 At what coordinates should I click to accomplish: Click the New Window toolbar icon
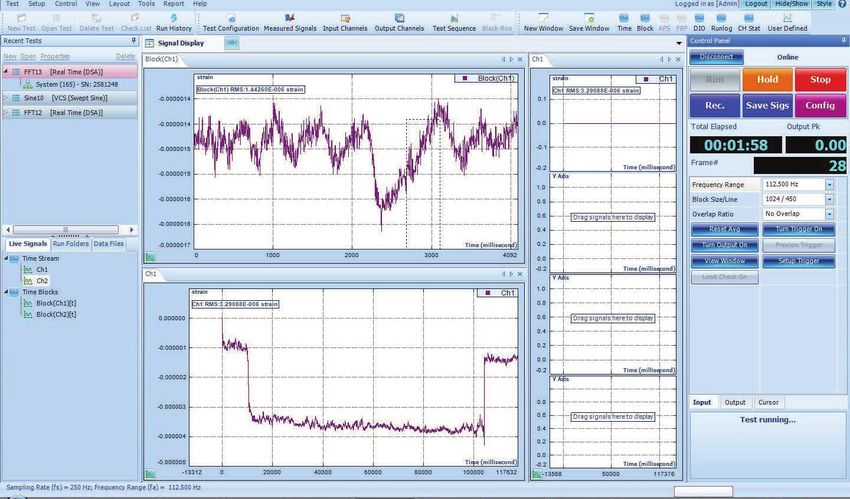(543, 23)
